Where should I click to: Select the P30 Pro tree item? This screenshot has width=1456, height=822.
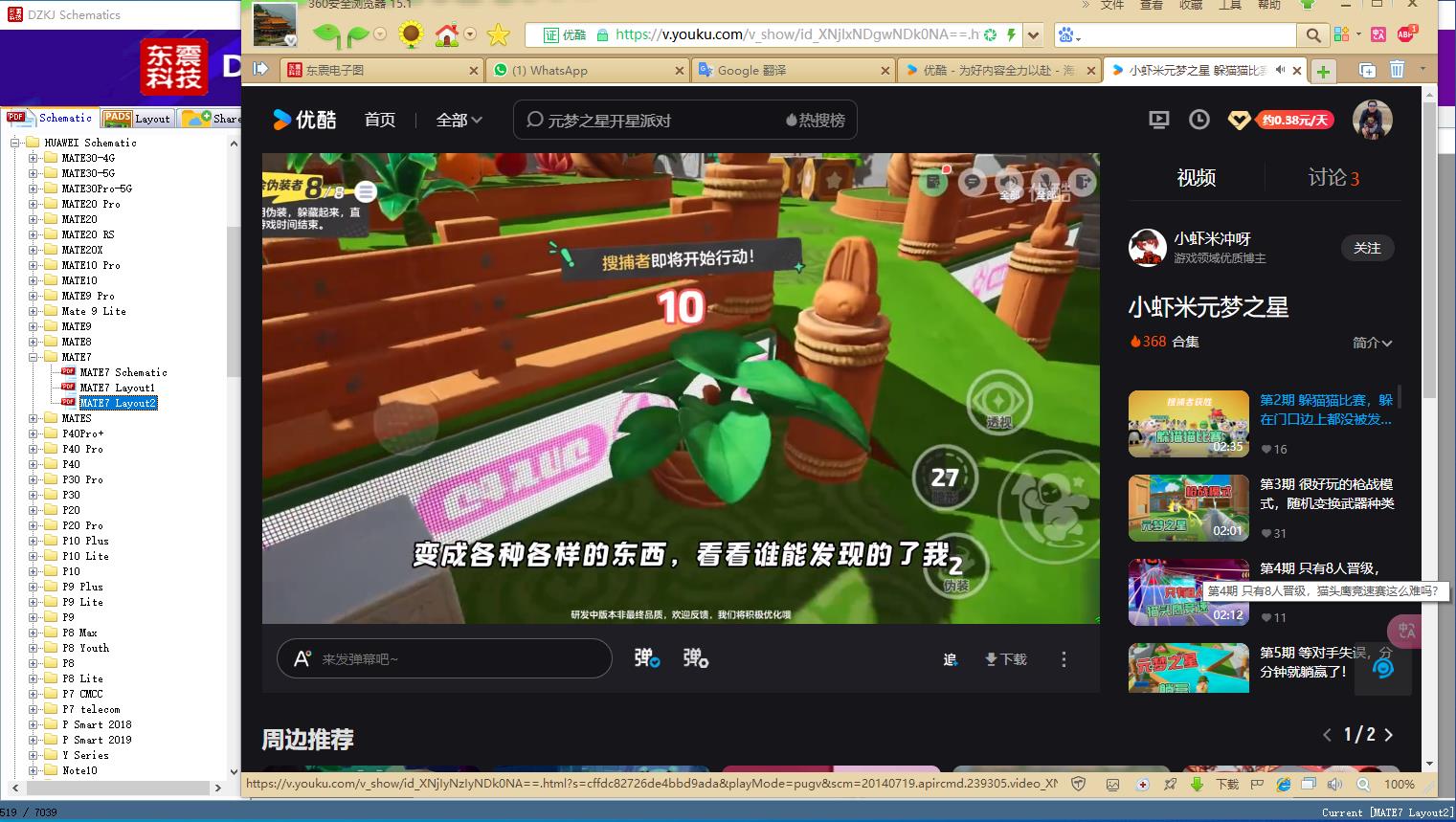[82, 479]
